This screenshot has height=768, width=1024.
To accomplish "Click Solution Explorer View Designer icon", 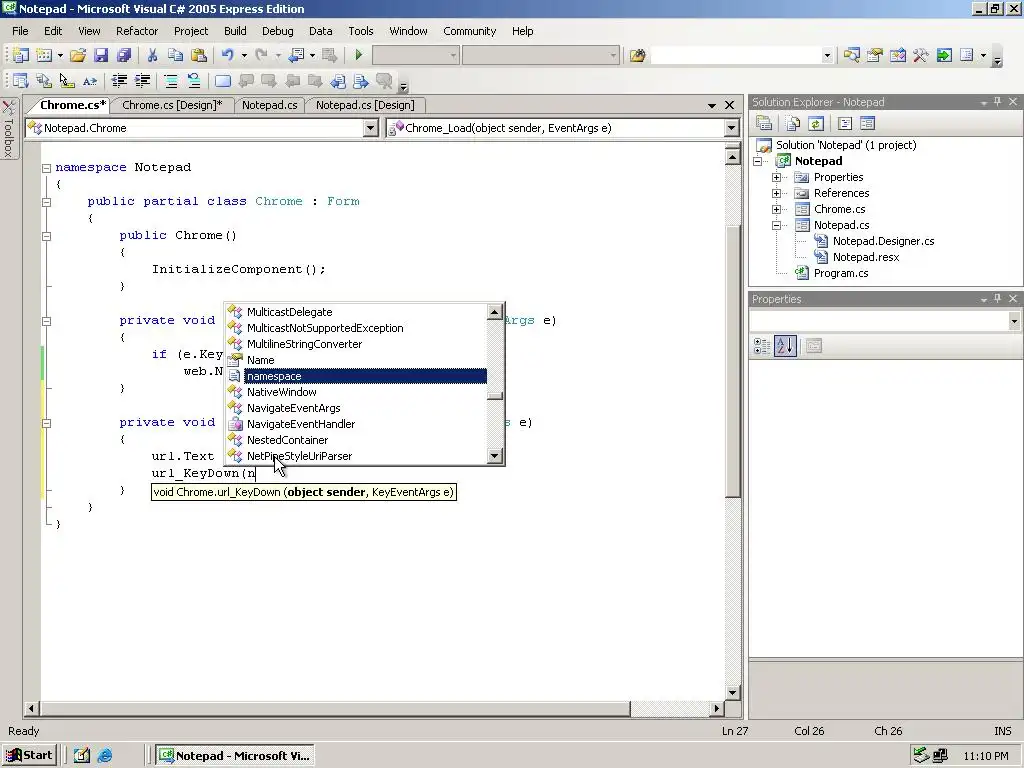I will tap(867, 123).
